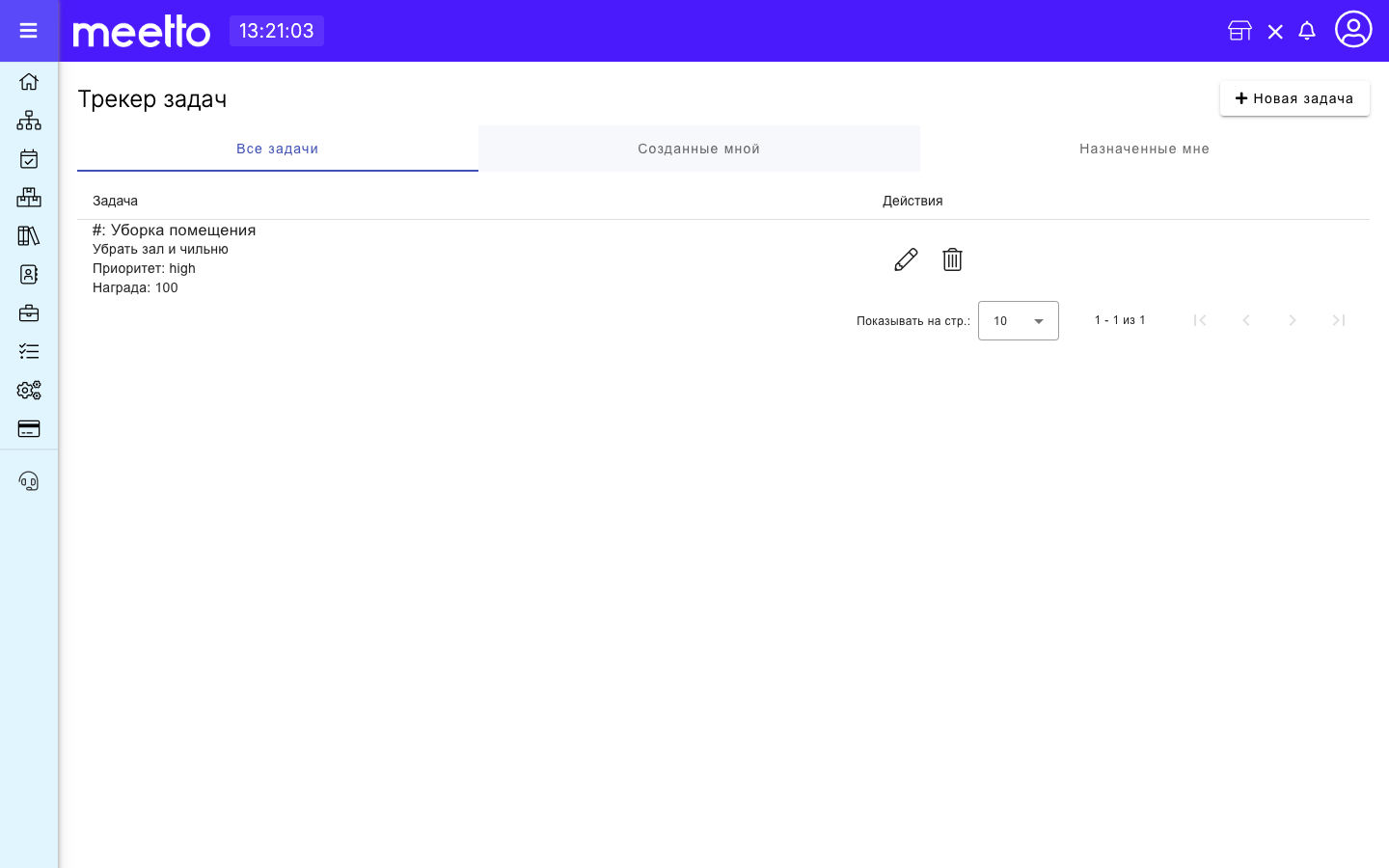The width and height of the screenshot is (1389, 868).
Task: Open the payment card sidebar icon
Action: (x=29, y=429)
